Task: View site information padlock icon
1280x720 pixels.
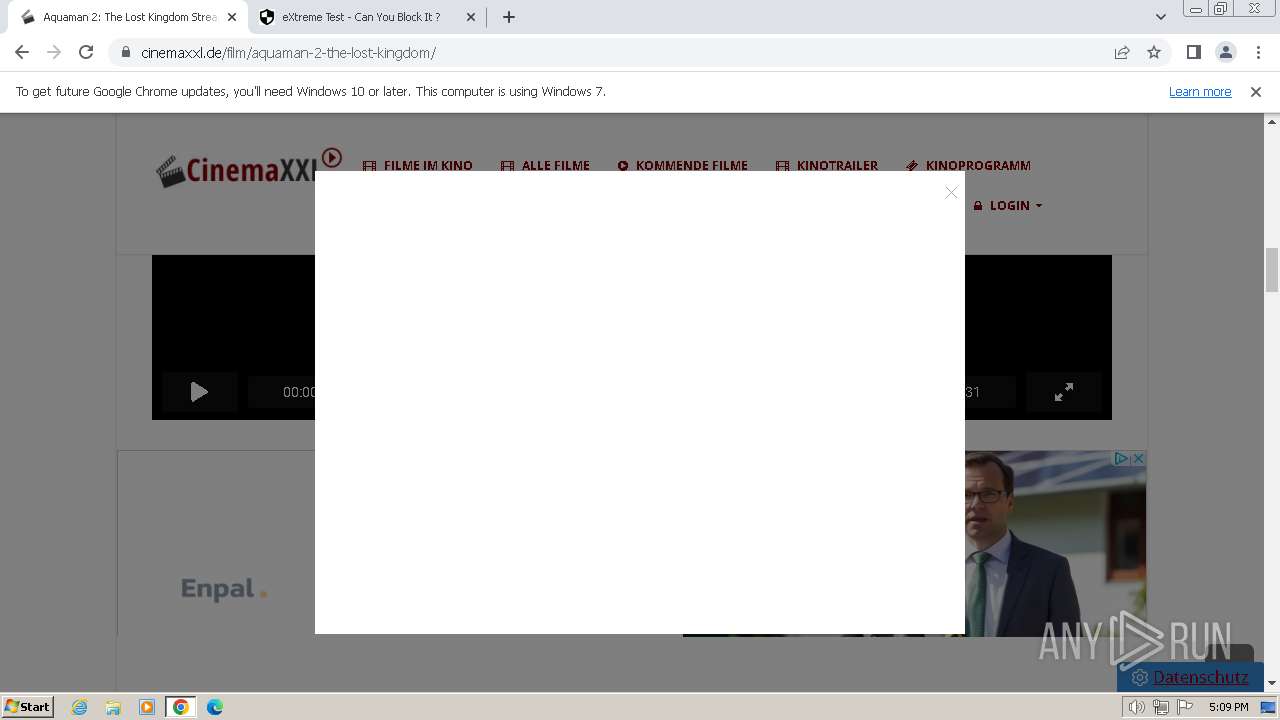Action: click(125, 52)
